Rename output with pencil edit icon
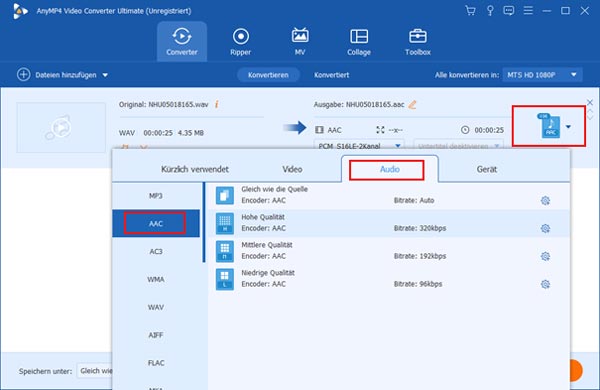This screenshot has width=600, height=390. click(x=412, y=104)
